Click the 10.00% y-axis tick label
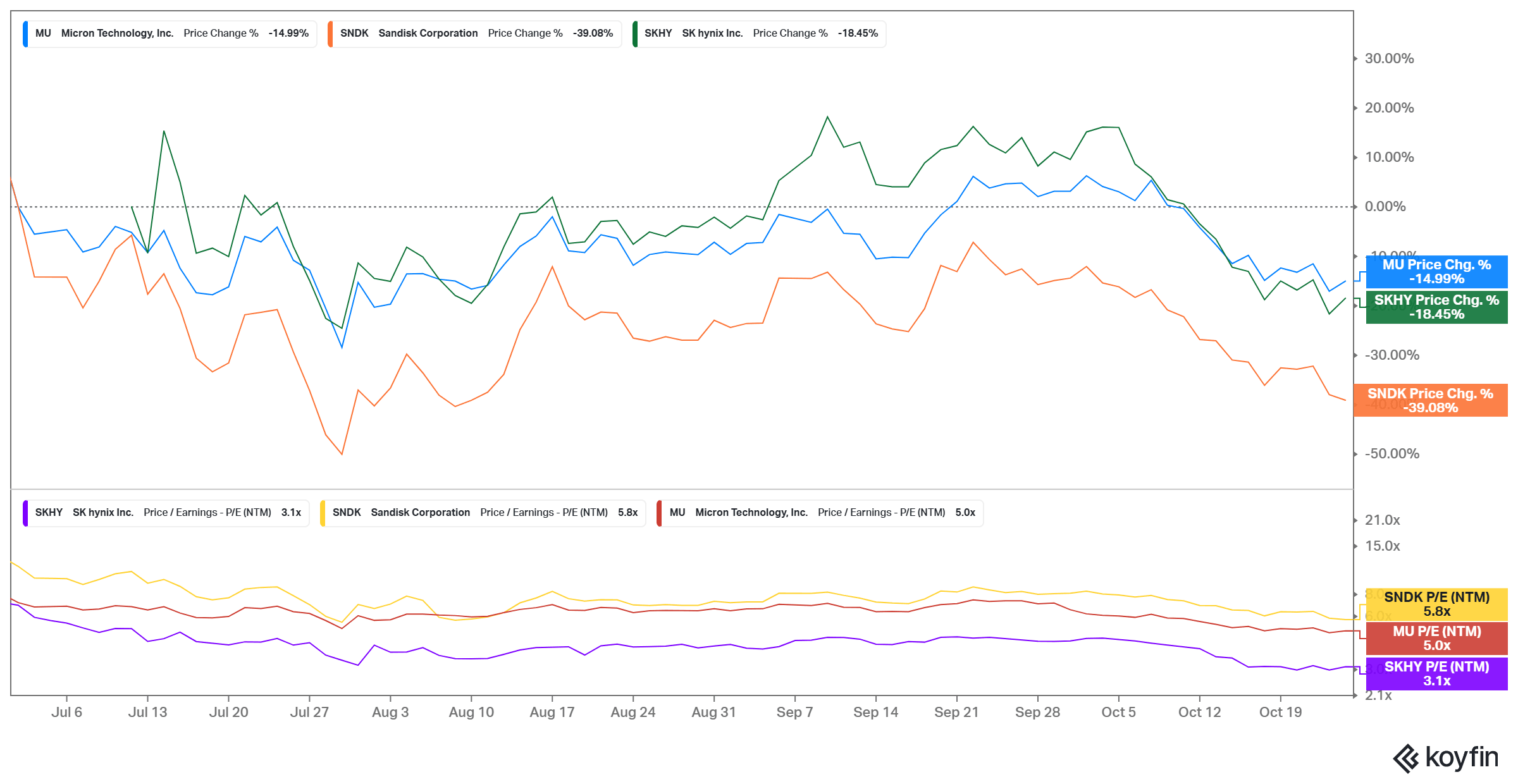Viewport: 1518px width, 784px height. click(x=1389, y=157)
